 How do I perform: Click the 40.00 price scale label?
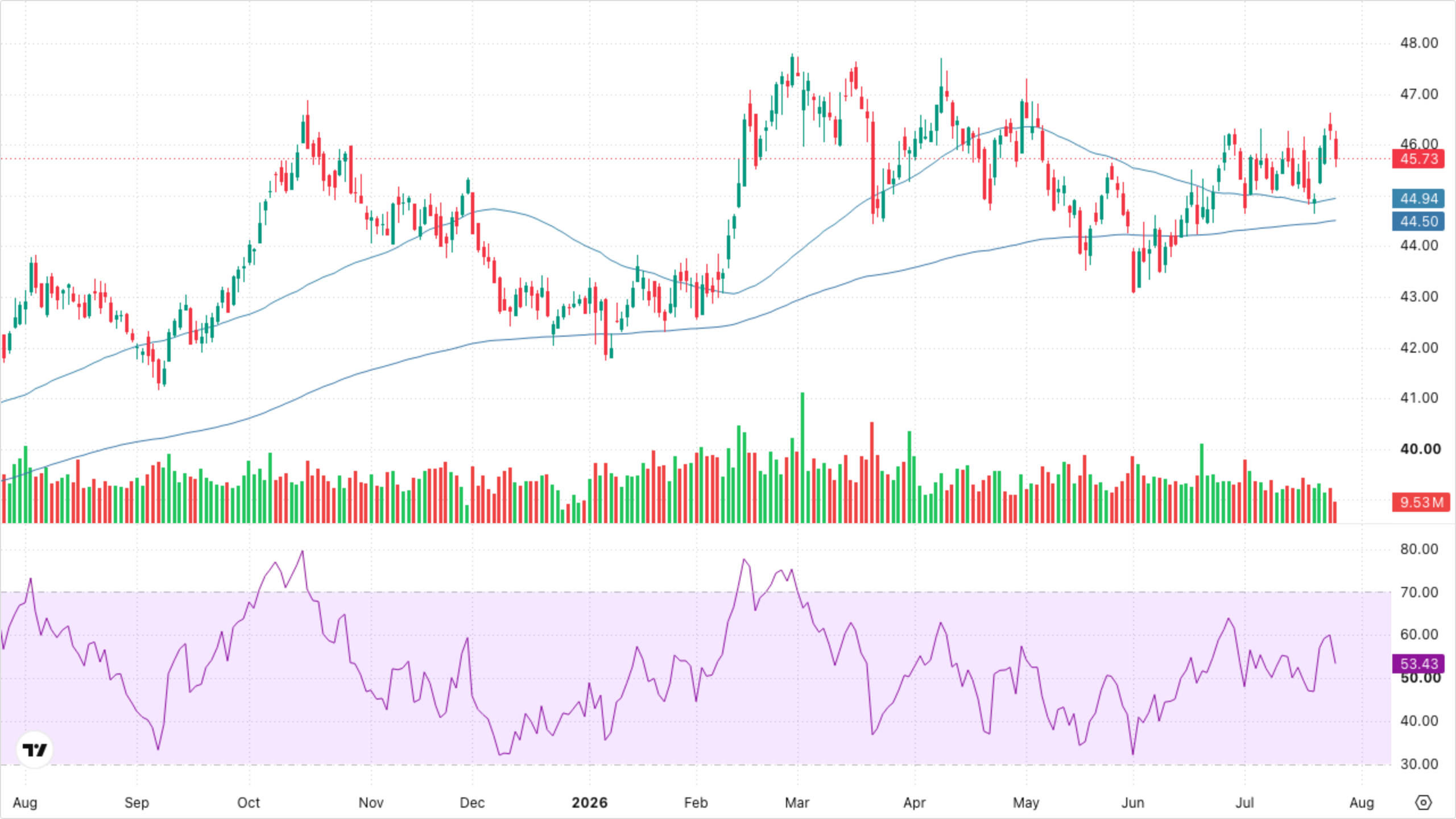click(x=1420, y=449)
